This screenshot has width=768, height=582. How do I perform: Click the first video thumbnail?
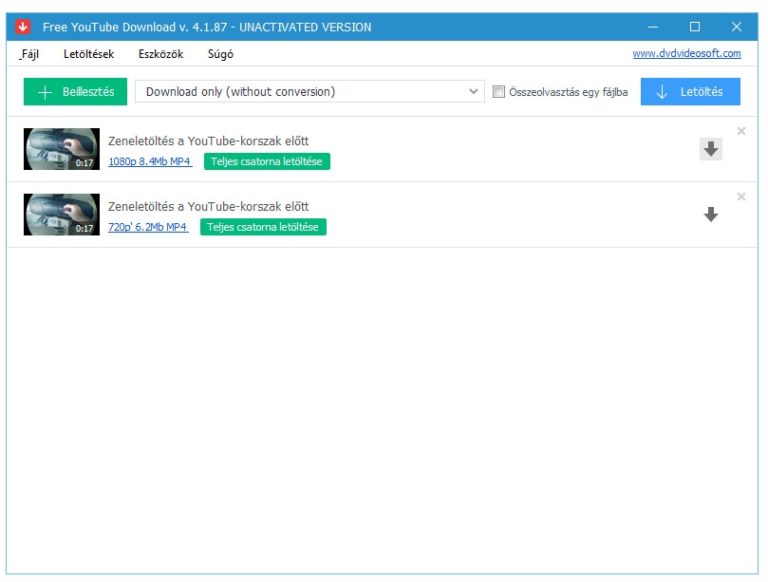pos(61,149)
